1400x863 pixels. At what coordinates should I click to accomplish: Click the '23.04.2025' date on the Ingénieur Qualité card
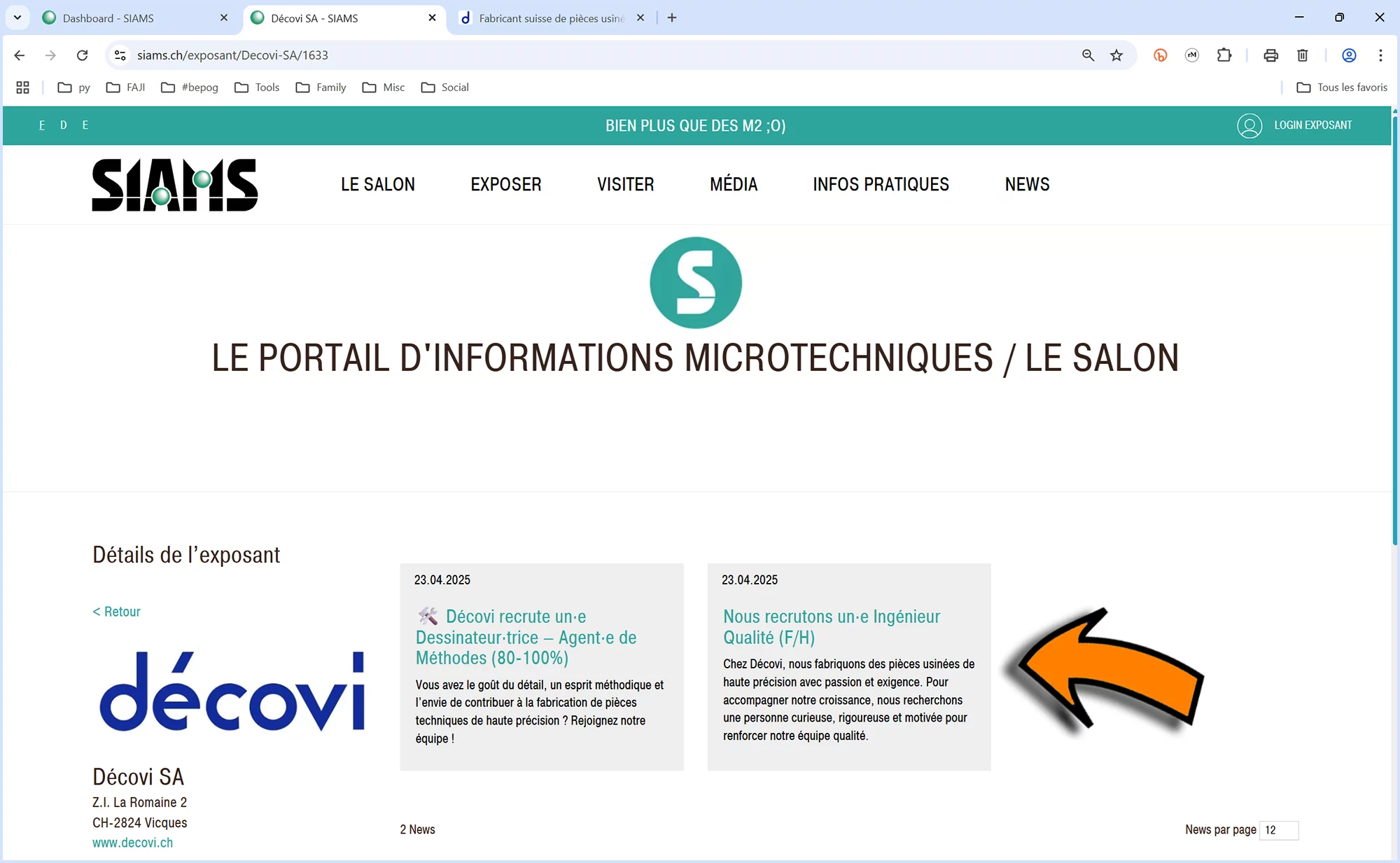750,580
